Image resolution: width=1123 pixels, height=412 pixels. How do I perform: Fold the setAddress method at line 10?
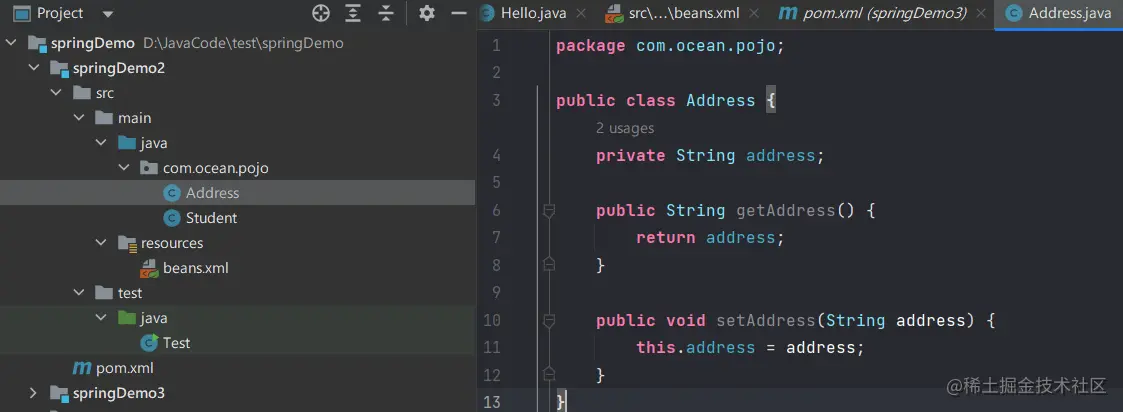click(549, 320)
